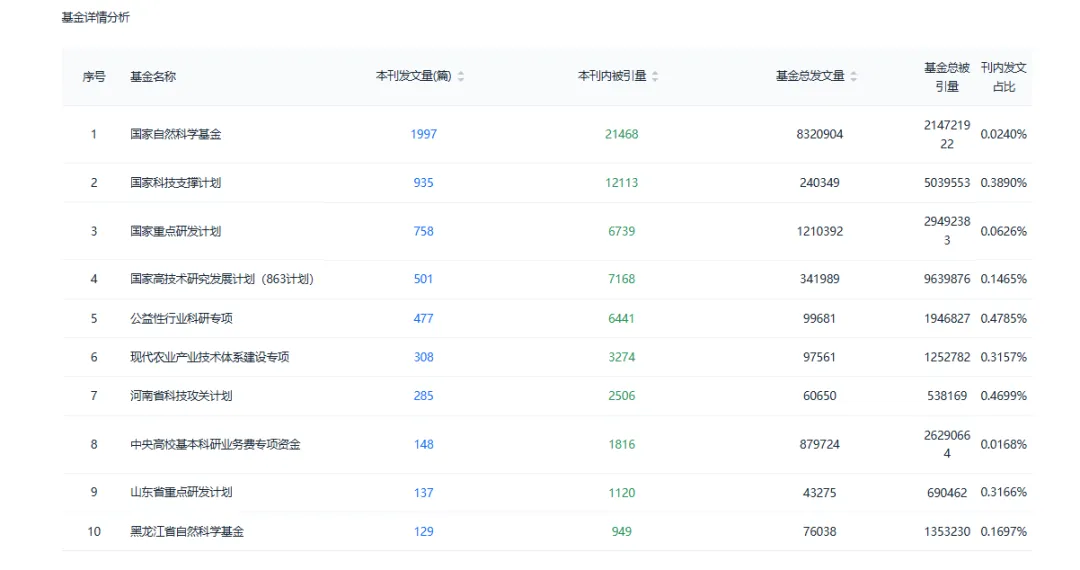Open publication count 758 link
This screenshot has width=1080, height=570.
point(424,231)
